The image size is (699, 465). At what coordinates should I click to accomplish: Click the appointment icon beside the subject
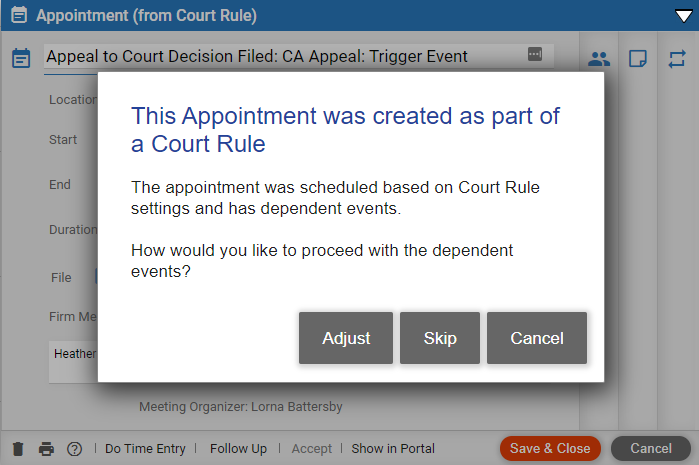21,58
